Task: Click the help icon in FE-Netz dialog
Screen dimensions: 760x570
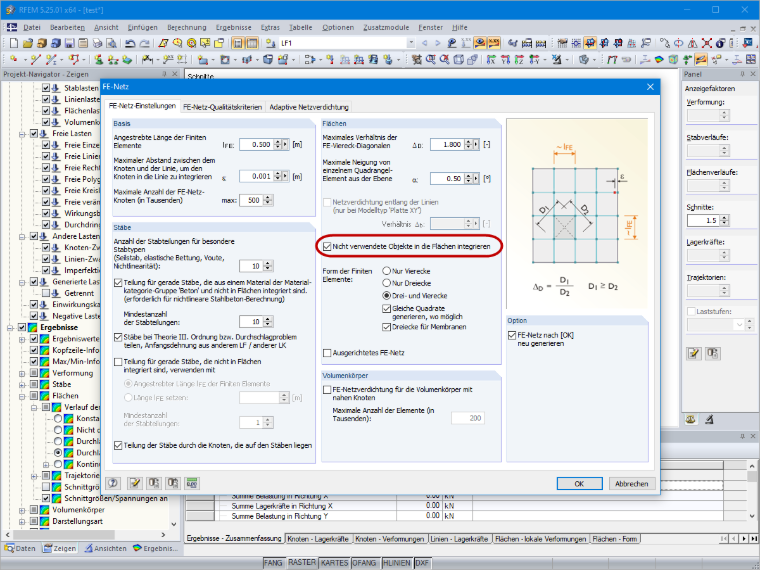Action: [x=113, y=483]
